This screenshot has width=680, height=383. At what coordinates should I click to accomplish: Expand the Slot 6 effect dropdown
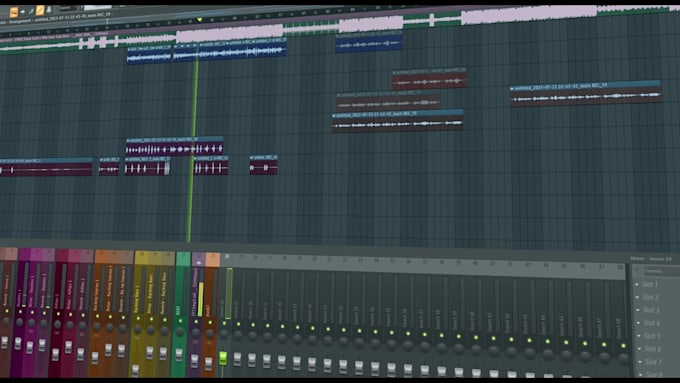[x=639, y=349]
